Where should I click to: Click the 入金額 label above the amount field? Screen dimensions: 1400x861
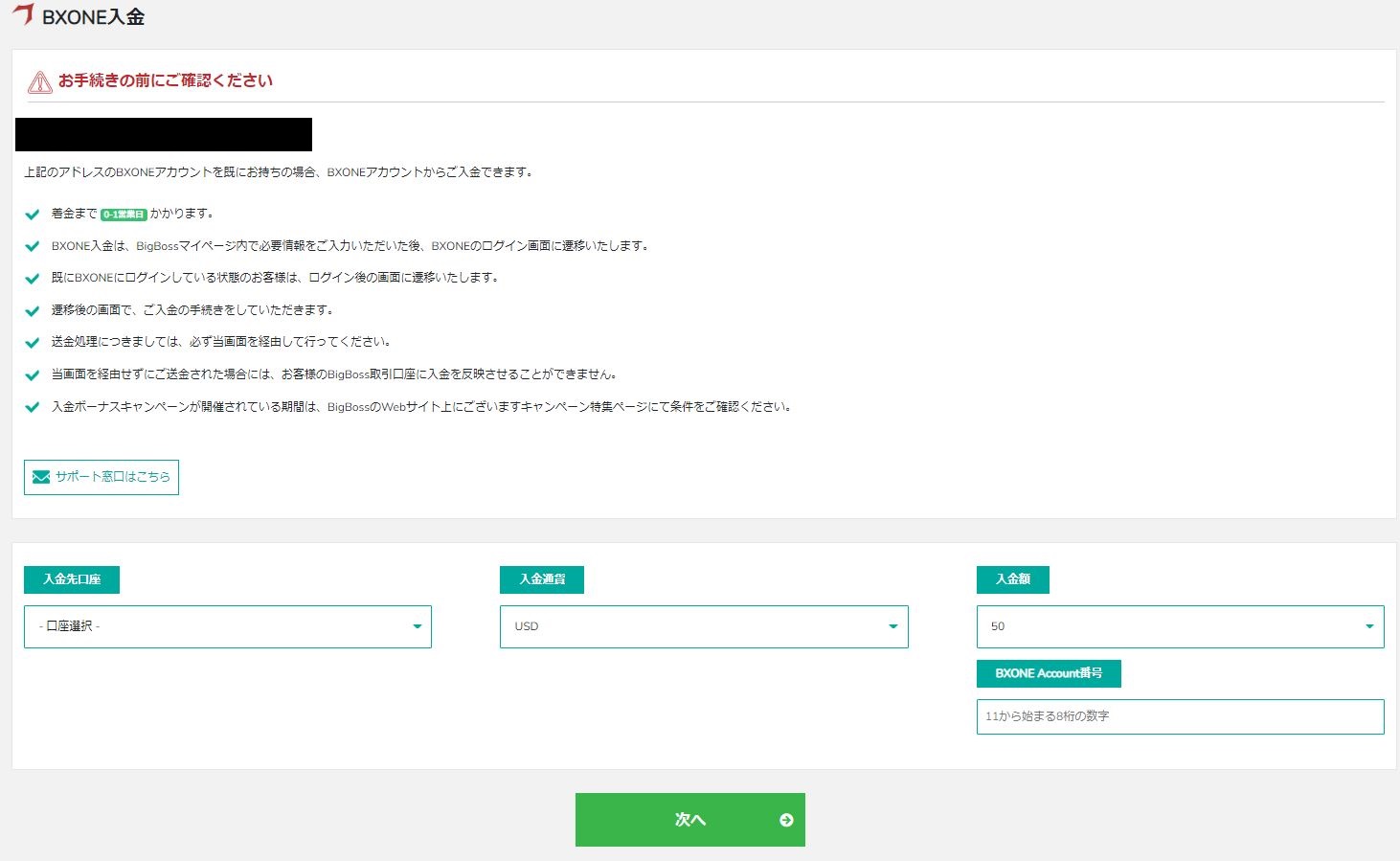click(x=1012, y=579)
